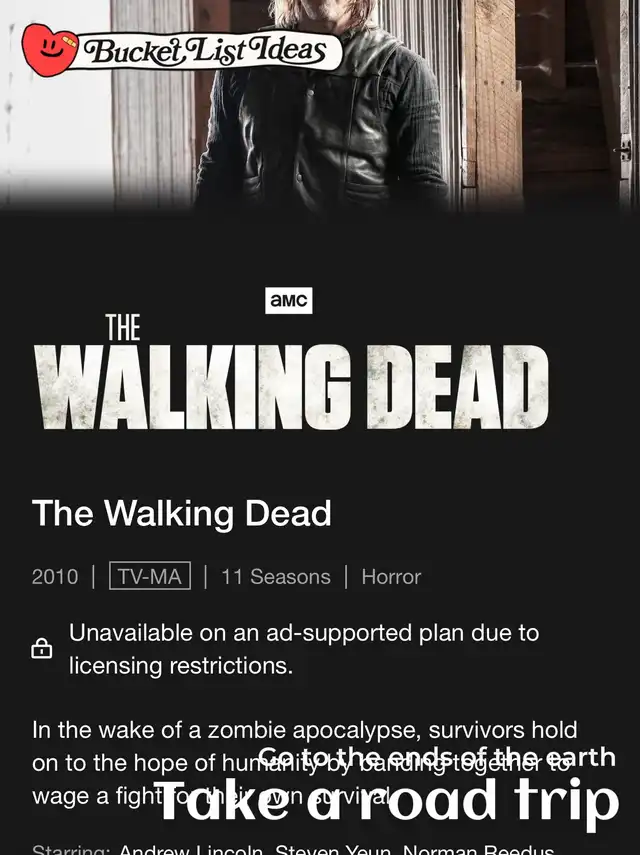This screenshot has height=855, width=640.
Task: Click the lock icon beside the unavailable notice
Action: click(x=41, y=648)
